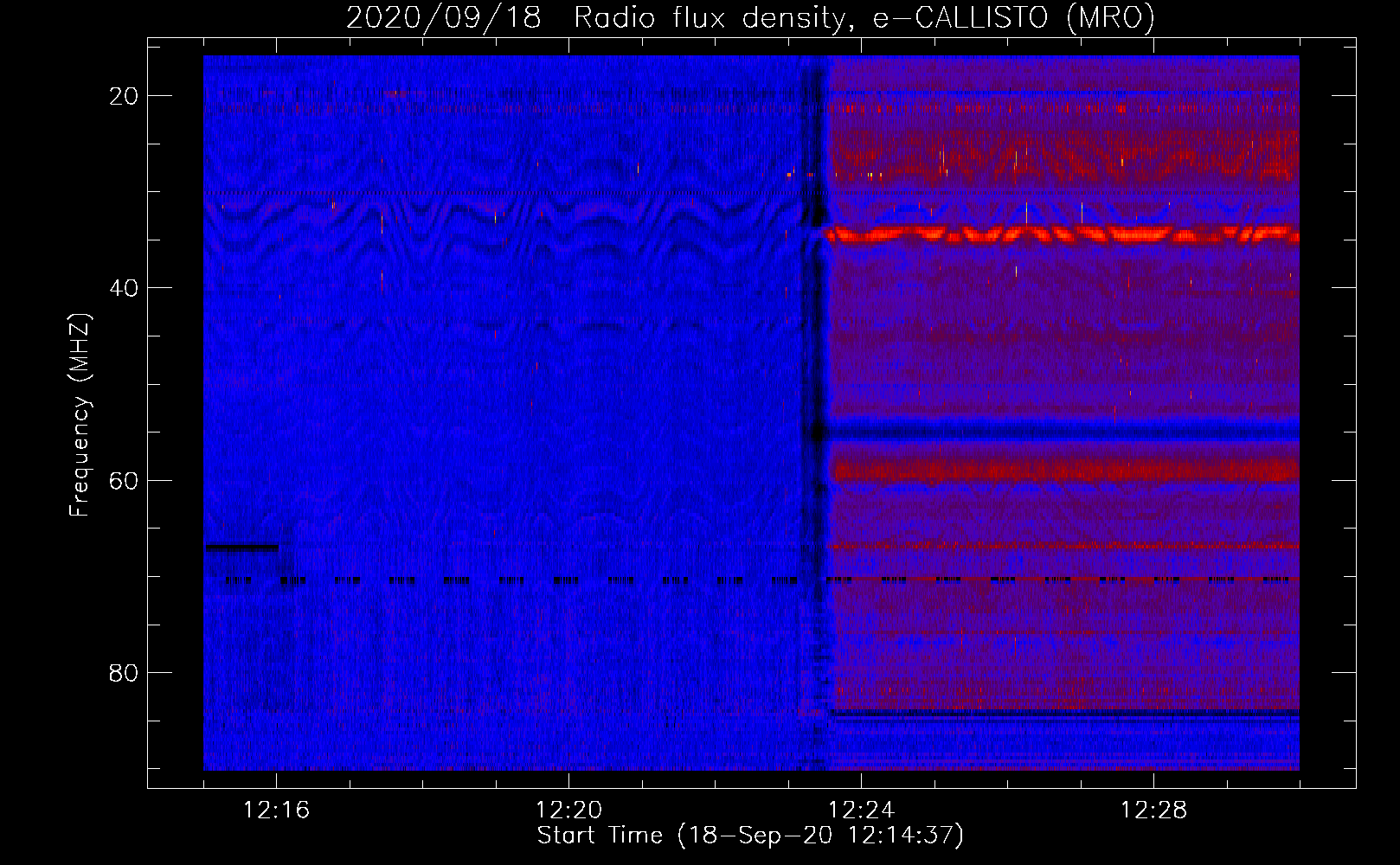This screenshot has width=1400, height=865.
Task: Click the 12:20 time tick label
Action: click(x=568, y=811)
